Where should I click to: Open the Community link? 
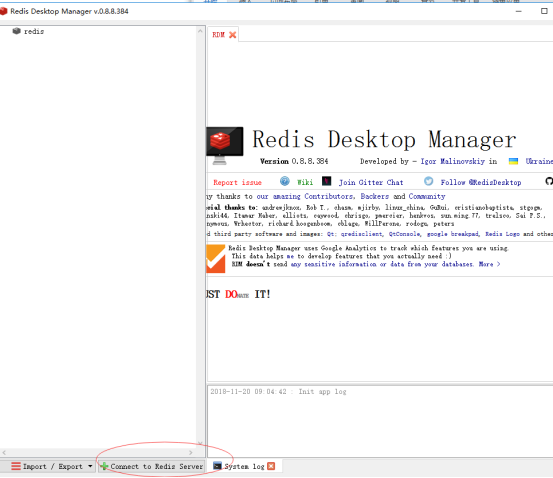(x=427, y=196)
